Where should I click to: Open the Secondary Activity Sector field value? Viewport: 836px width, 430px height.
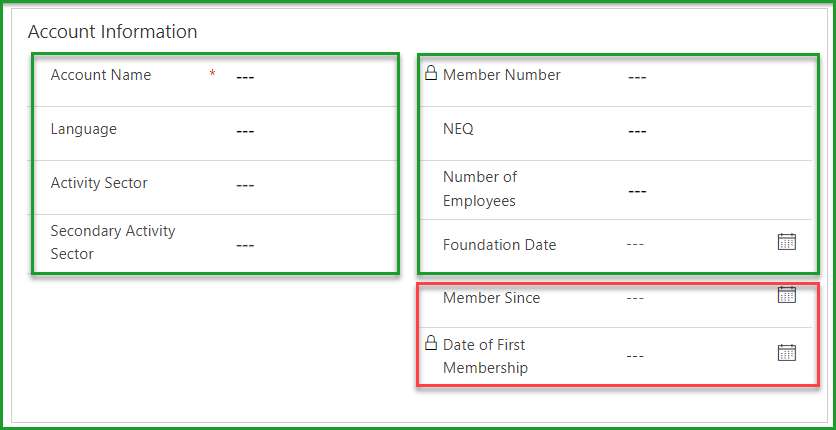[x=245, y=244]
